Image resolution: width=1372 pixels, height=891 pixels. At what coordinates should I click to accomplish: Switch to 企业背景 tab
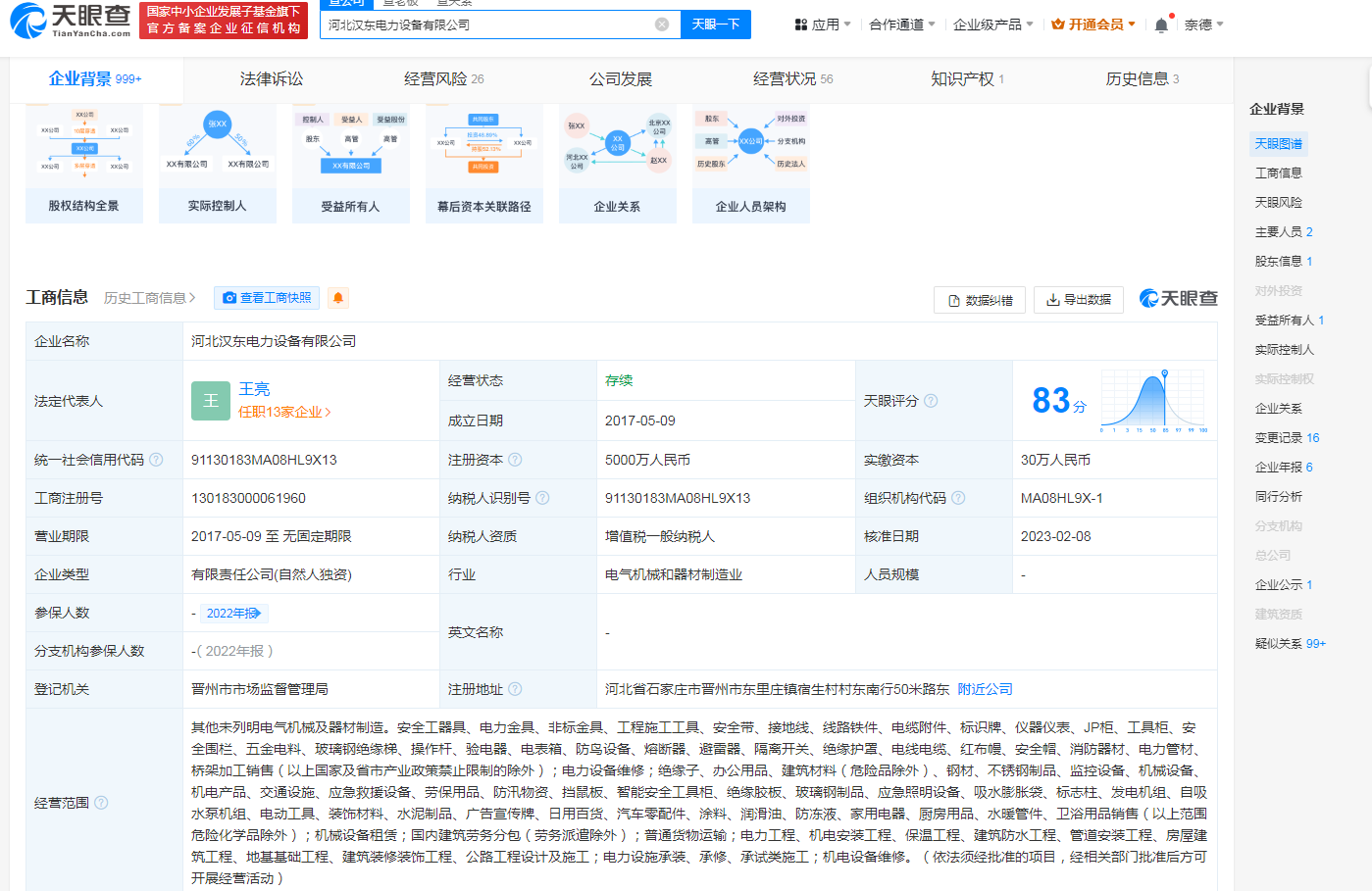(95, 79)
